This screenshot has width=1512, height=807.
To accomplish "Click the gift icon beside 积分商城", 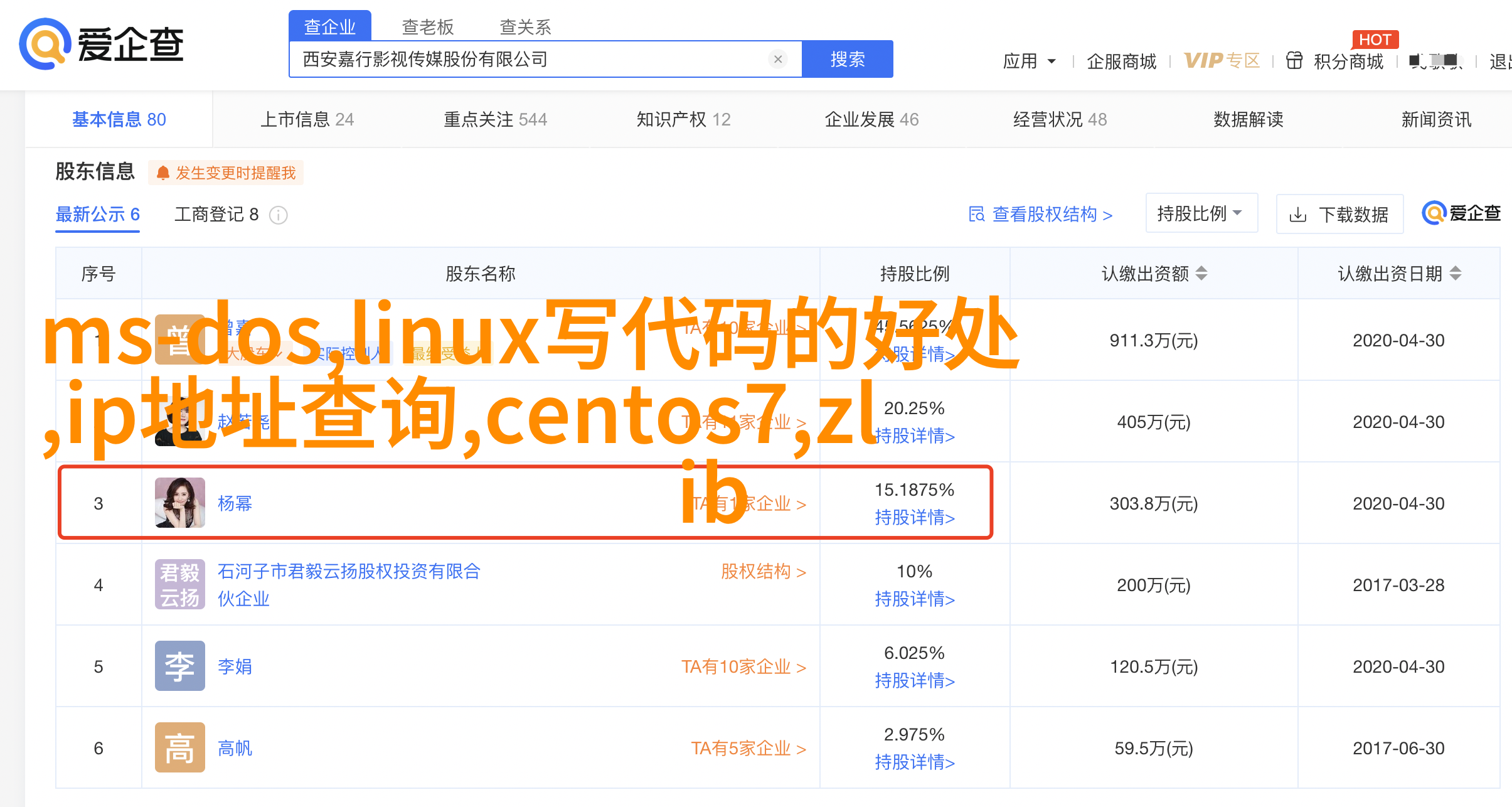I will click(x=1294, y=60).
